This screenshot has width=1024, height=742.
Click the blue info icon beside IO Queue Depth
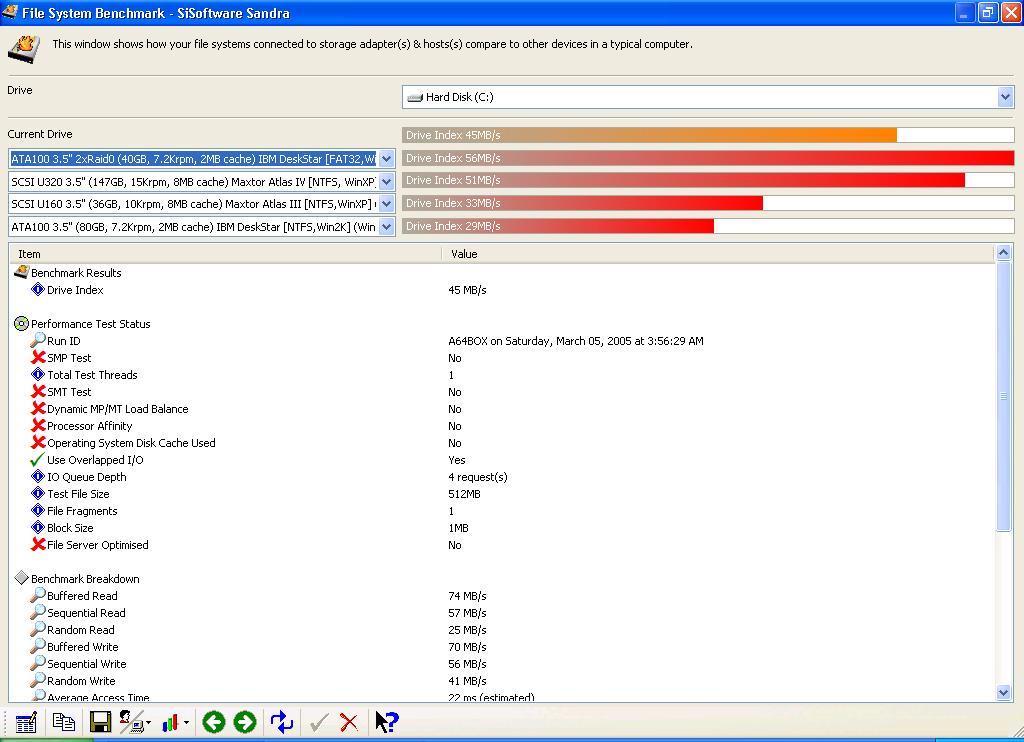(38, 476)
